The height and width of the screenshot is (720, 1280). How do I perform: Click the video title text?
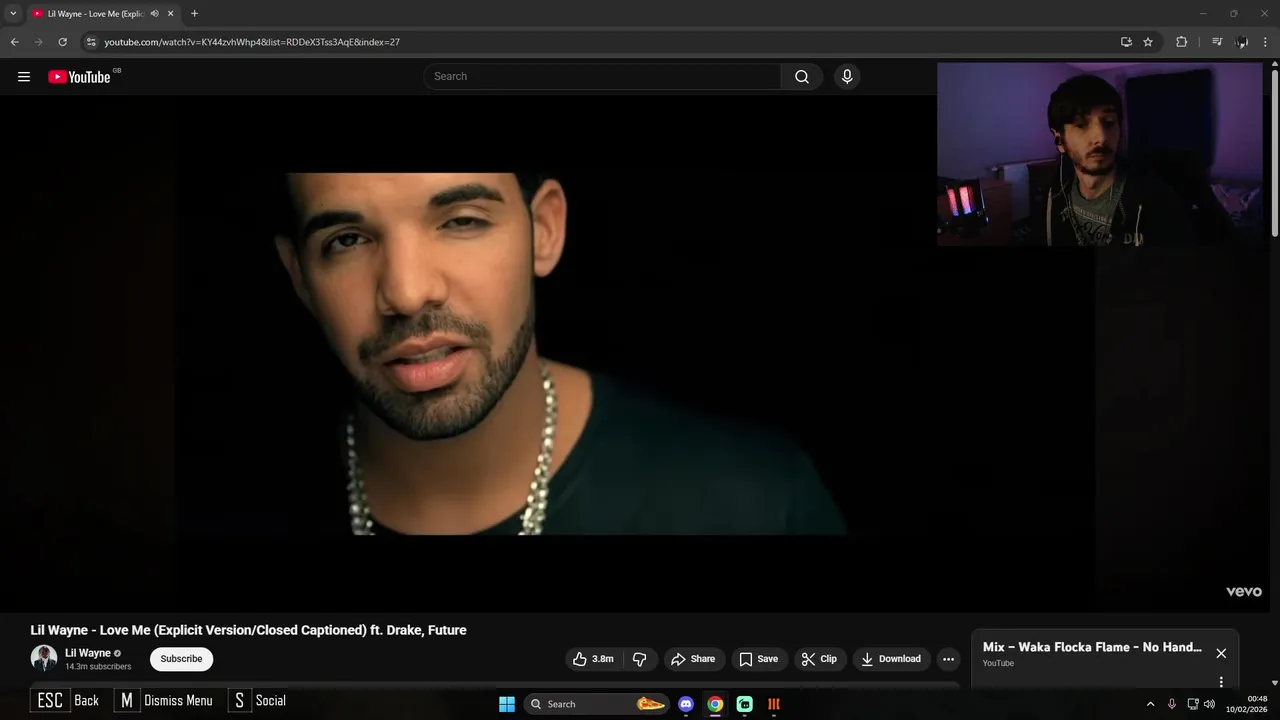[248, 630]
